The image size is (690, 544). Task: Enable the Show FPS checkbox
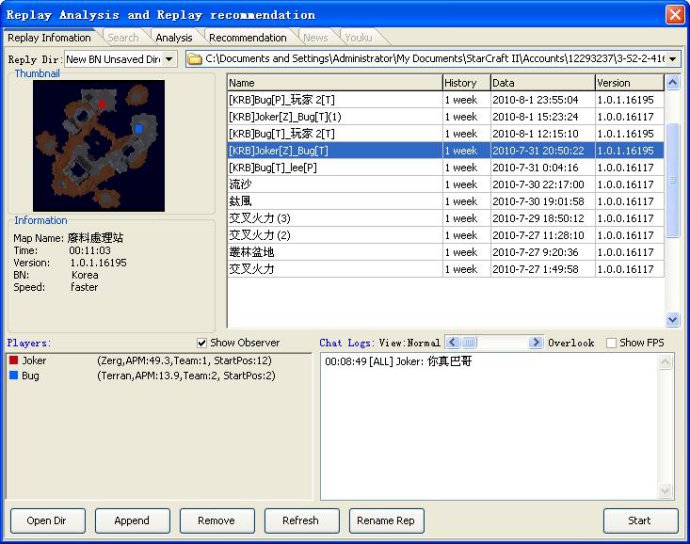(611, 343)
